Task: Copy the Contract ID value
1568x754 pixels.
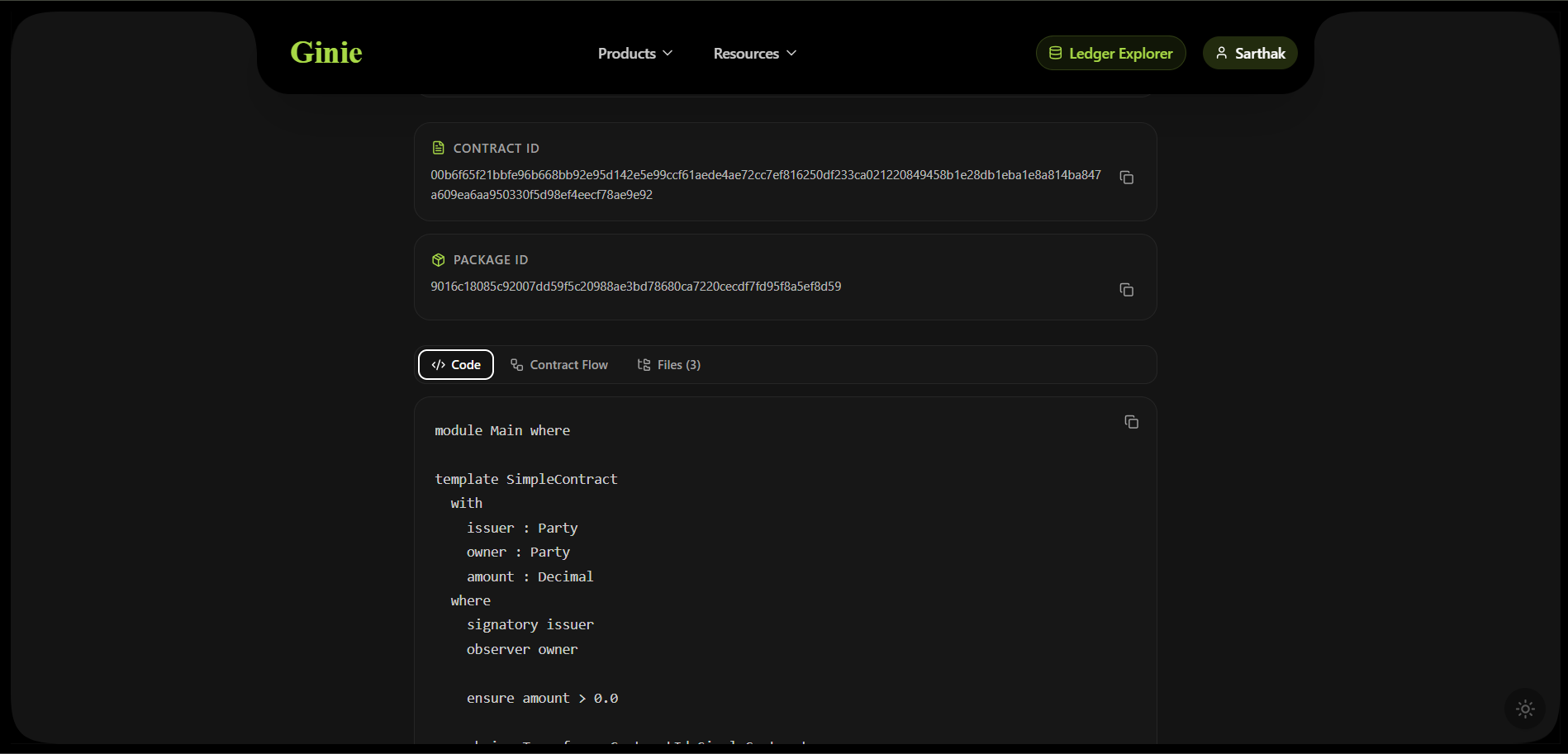Action: tap(1126, 178)
